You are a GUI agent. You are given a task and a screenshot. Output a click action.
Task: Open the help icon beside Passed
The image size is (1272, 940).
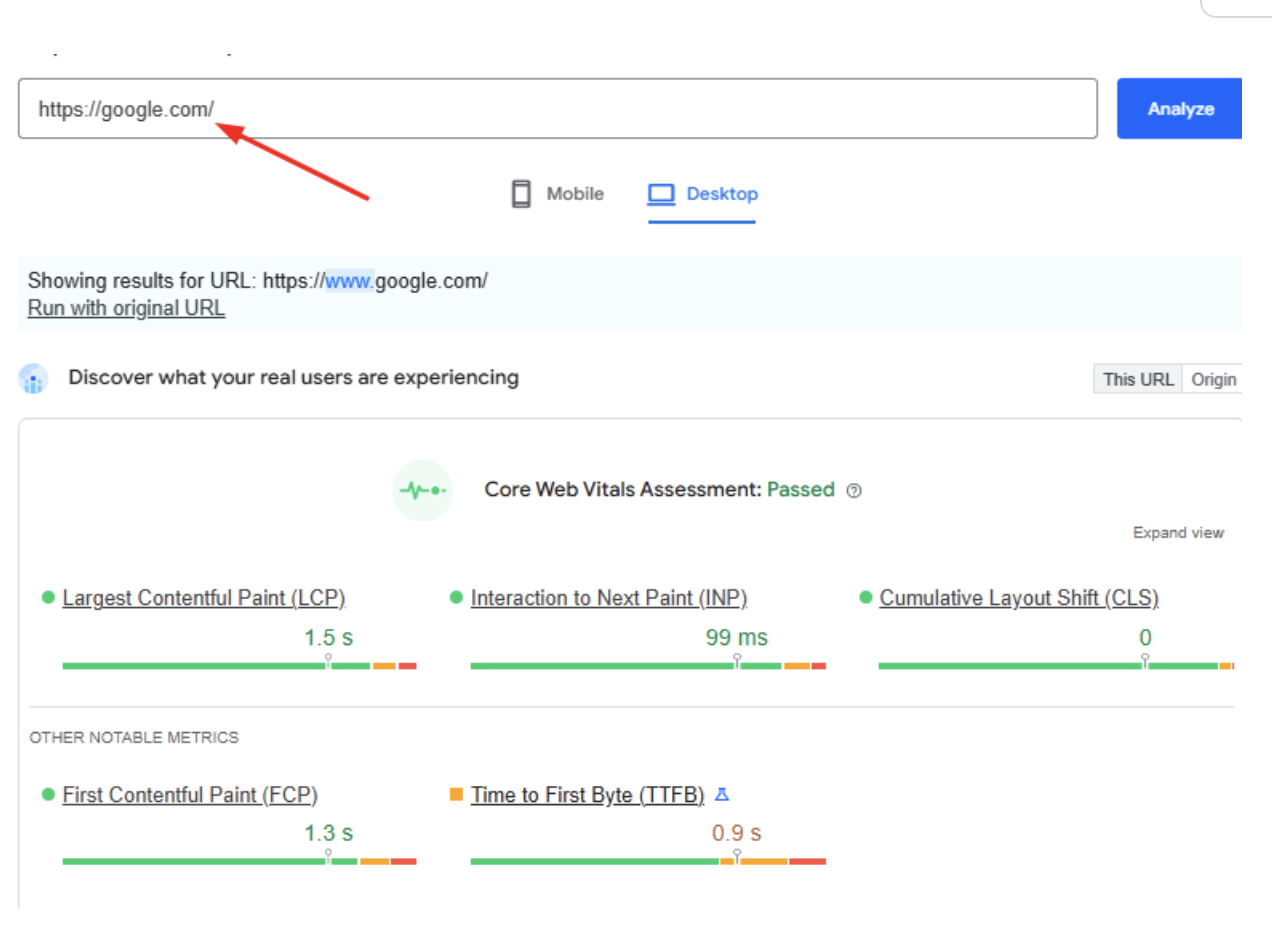[x=854, y=491]
